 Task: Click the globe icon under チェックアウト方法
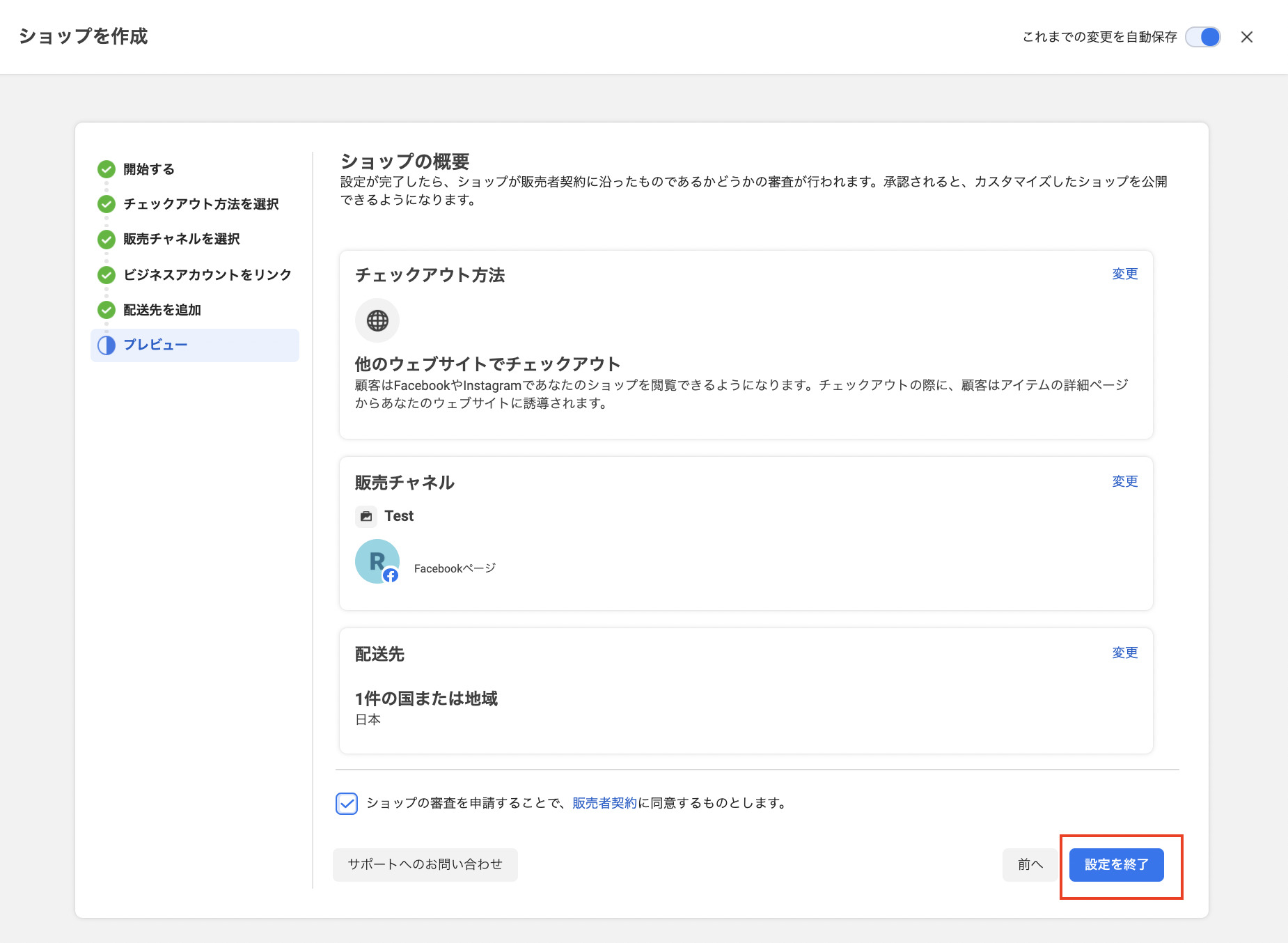coord(377,321)
